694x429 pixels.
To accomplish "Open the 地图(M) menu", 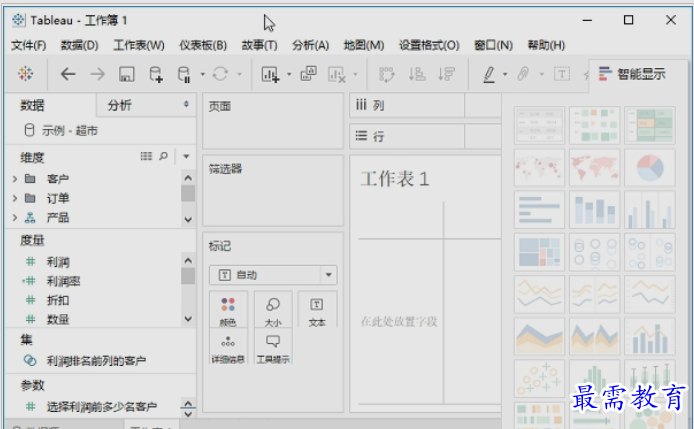I will pyautogui.click(x=364, y=45).
